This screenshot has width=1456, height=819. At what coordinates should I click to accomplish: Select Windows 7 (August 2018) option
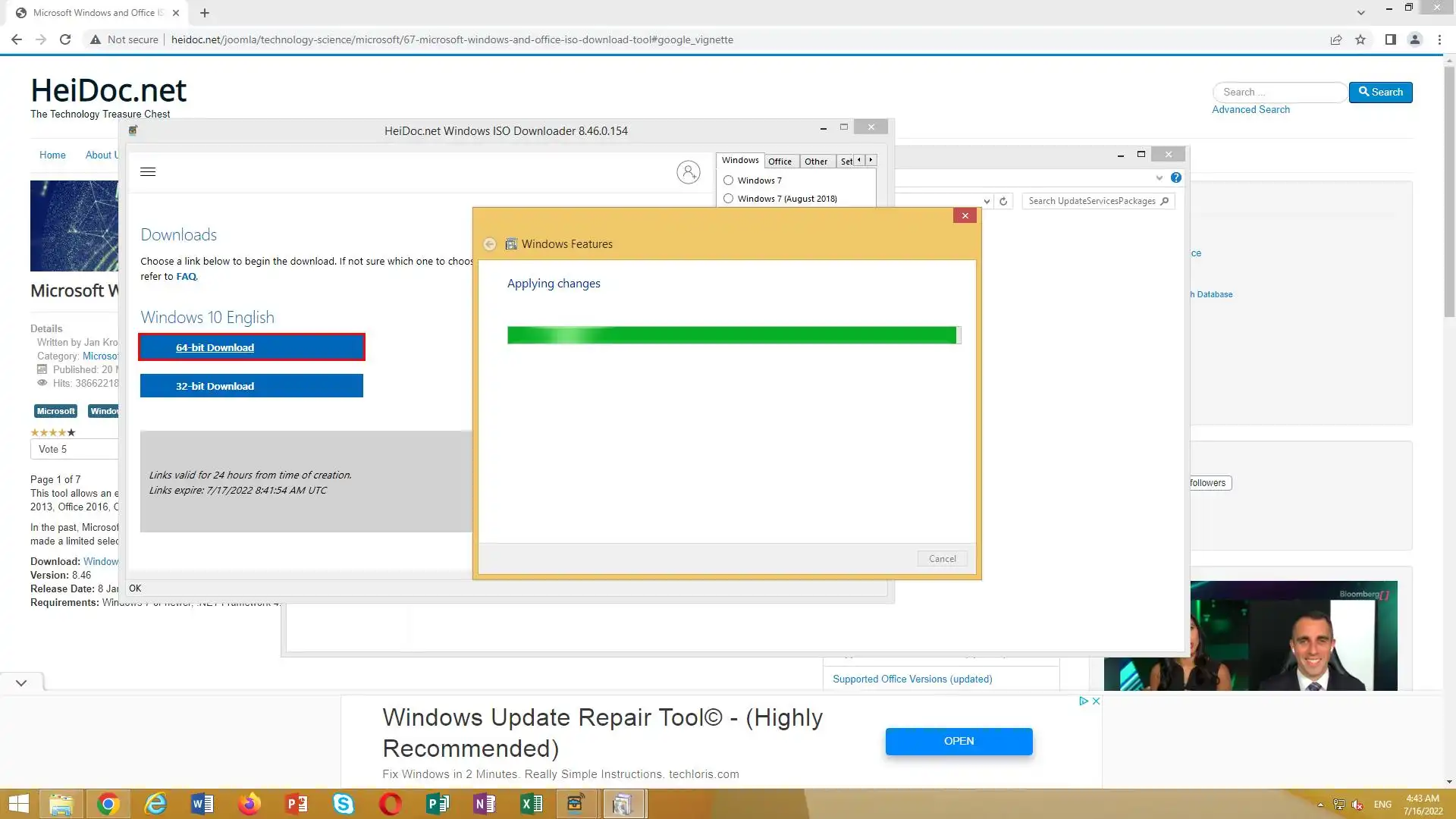(728, 199)
